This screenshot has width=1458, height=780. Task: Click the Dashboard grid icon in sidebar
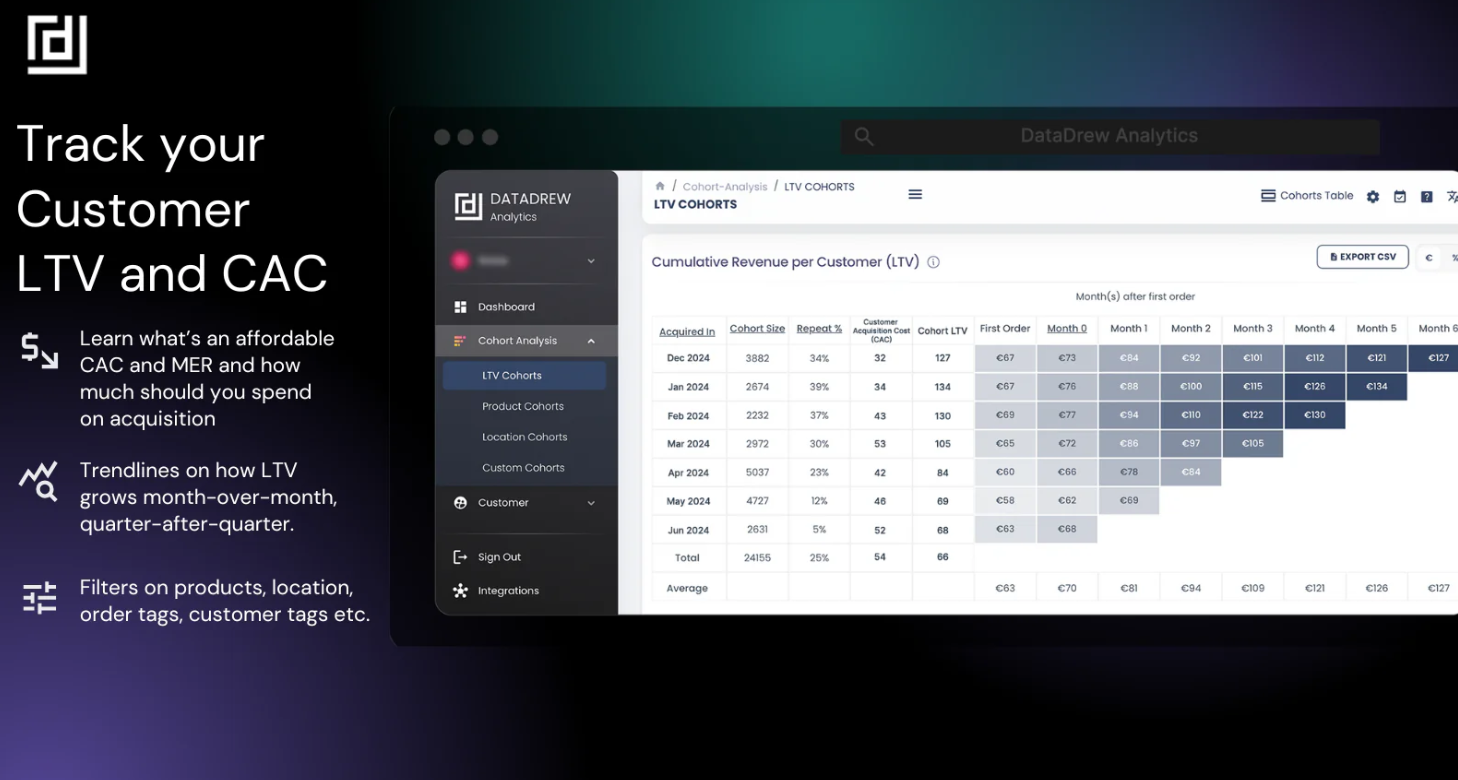coord(460,307)
